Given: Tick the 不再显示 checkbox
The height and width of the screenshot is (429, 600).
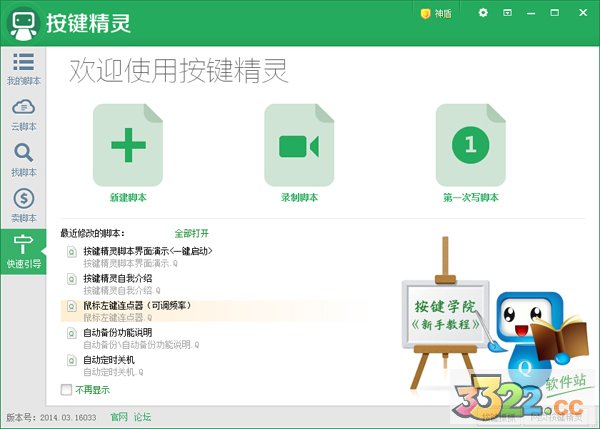Looking at the screenshot, I should (66, 390).
